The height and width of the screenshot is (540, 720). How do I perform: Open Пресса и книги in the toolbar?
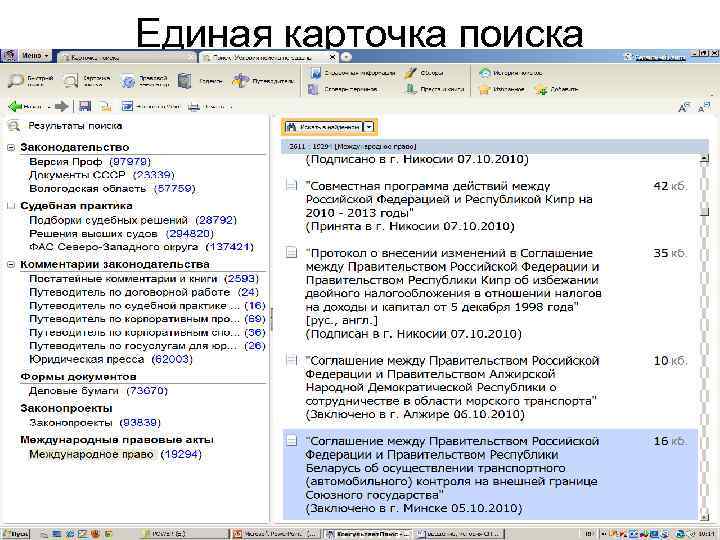(x=435, y=89)
